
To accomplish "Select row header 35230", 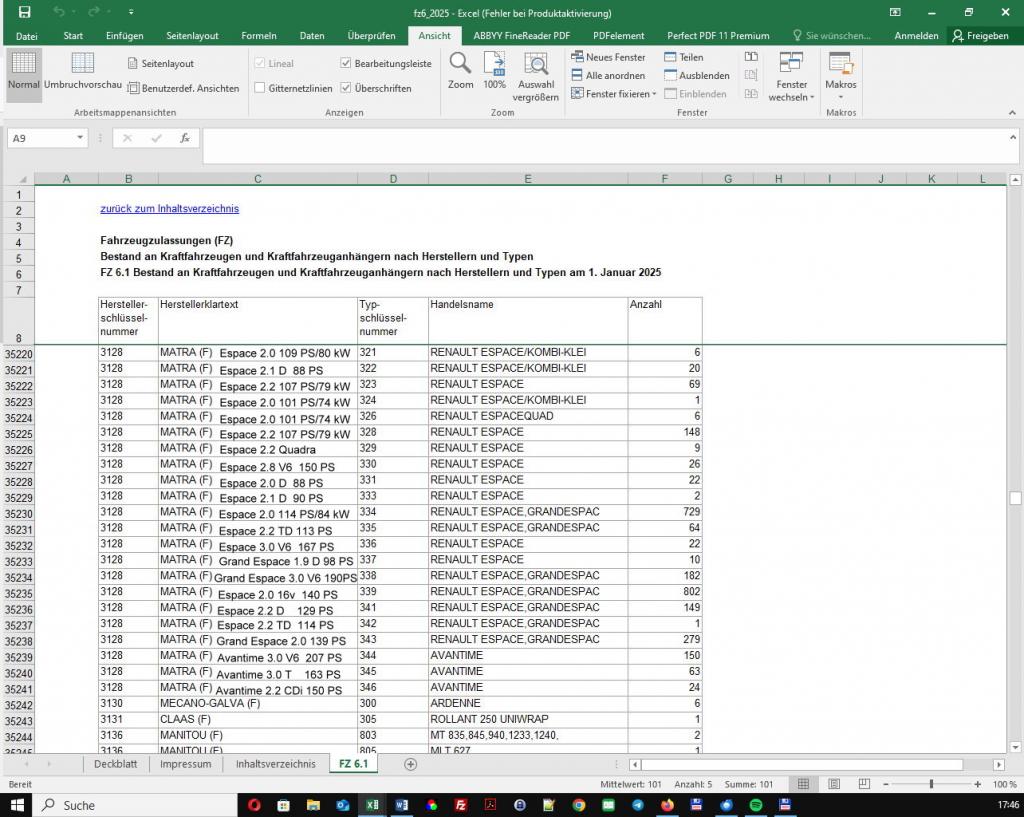I will click(18, 514).
